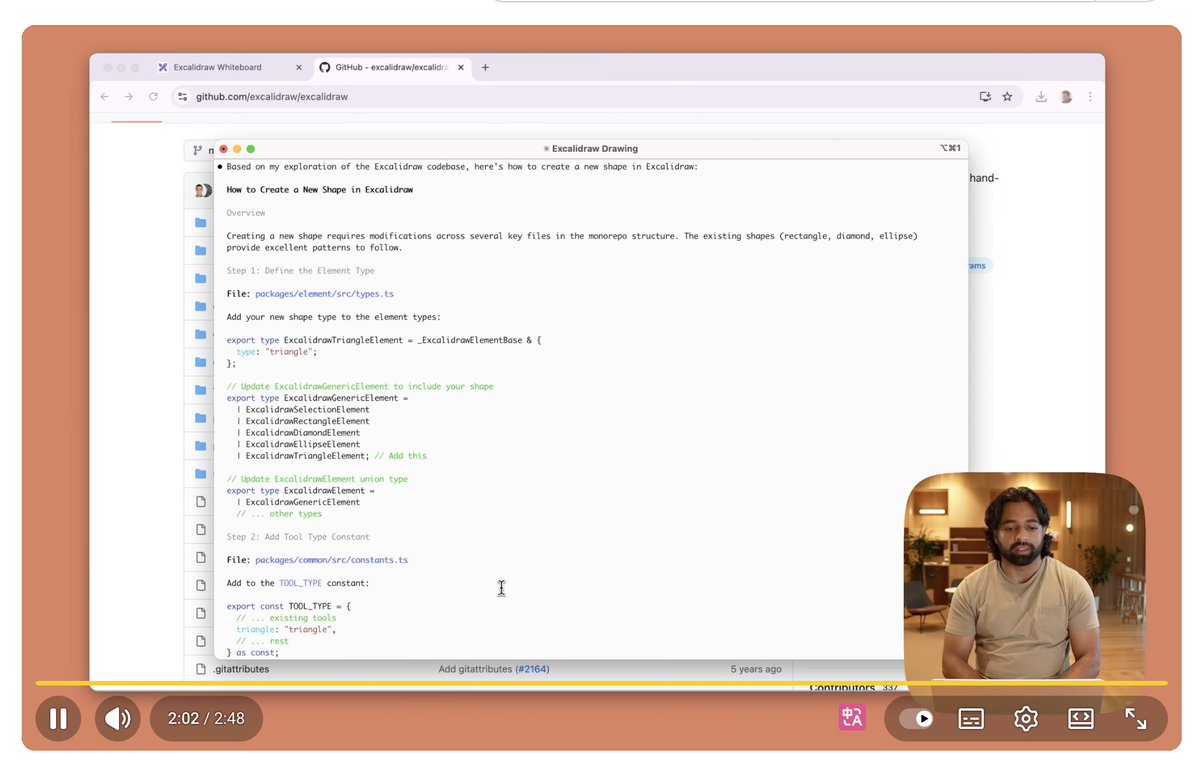Viewport: 1200px width, 769px height.
Task: Open the video settings gear
Action: coord(1026,718)
